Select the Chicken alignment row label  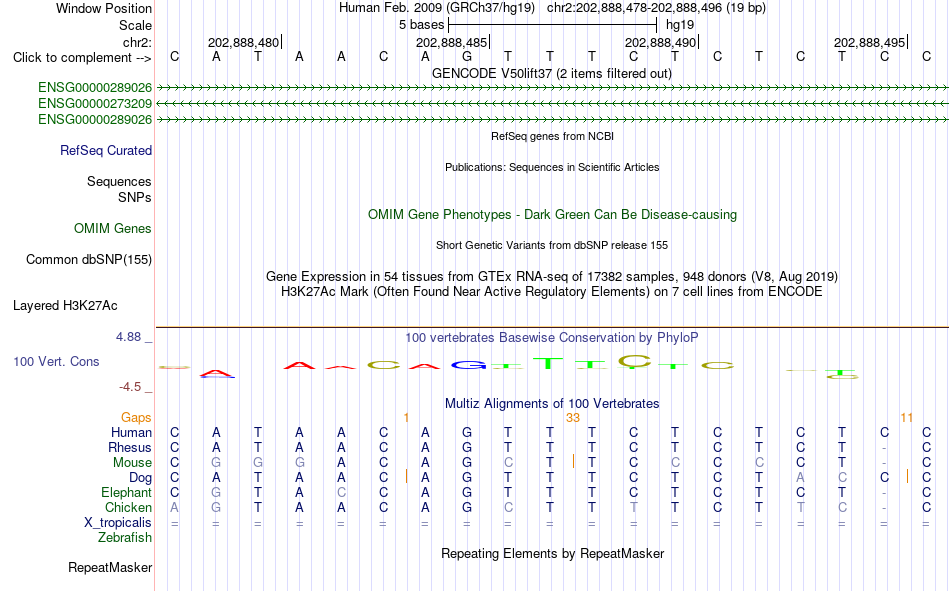(x=128, y=507)
